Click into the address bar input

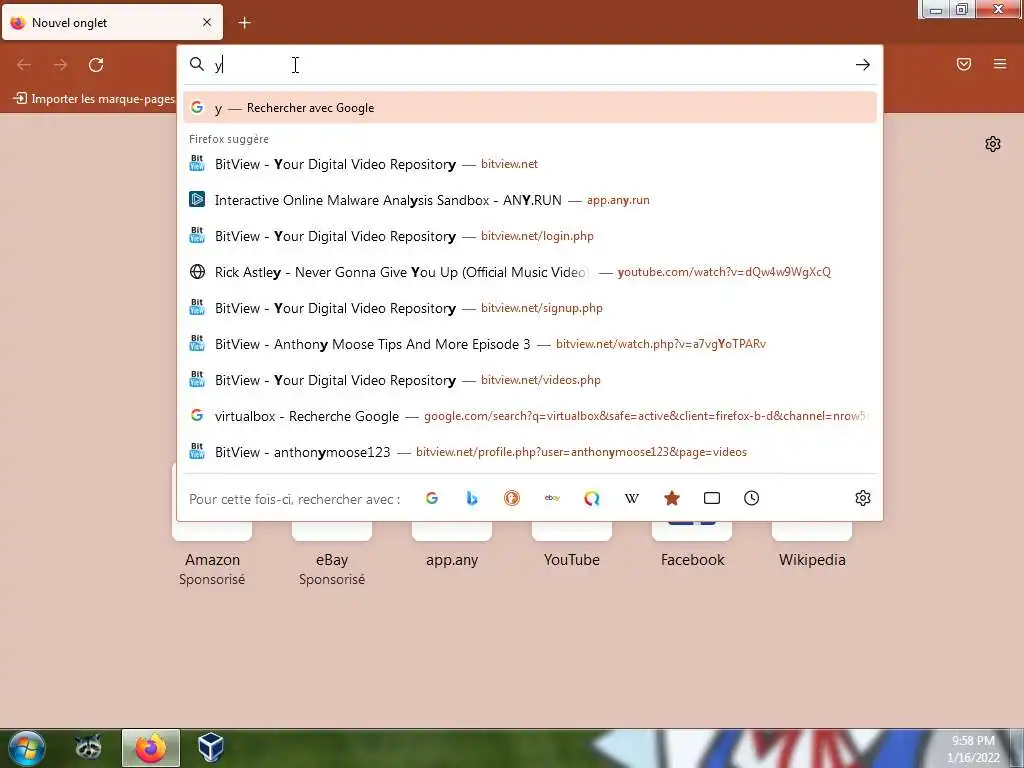click(x=532, y=65)
